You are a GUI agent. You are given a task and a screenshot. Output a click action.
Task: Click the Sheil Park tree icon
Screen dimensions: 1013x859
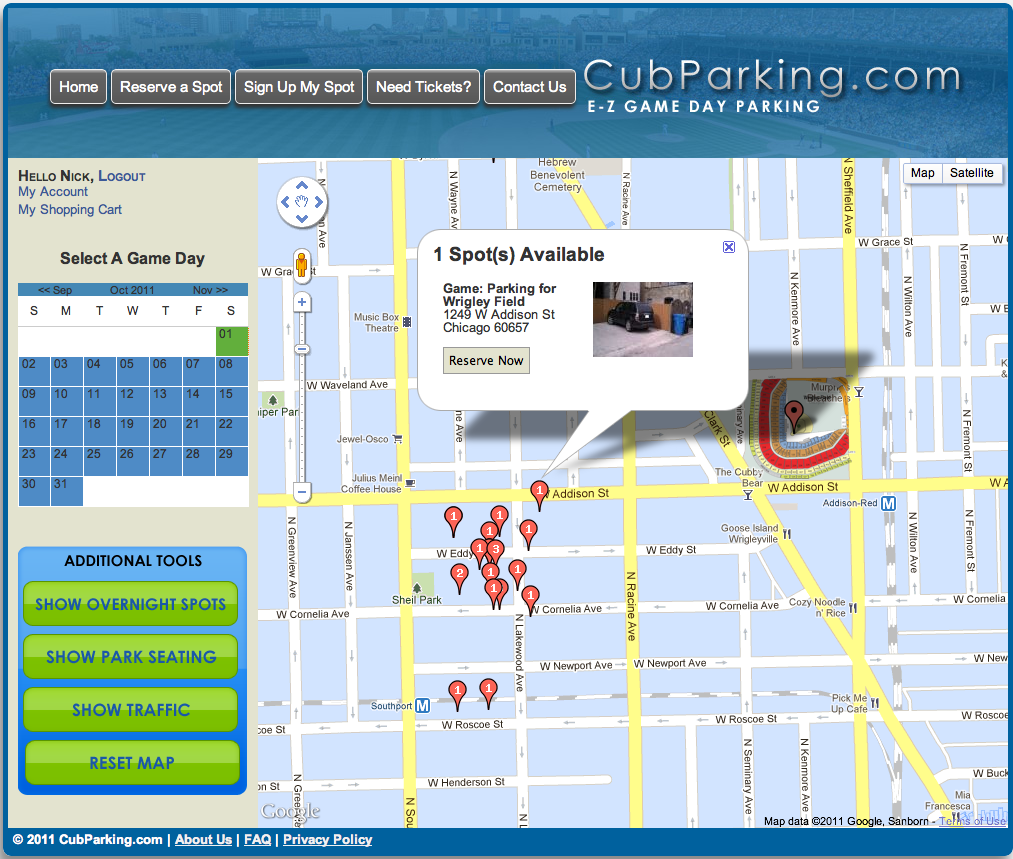(x=417, y=588)
